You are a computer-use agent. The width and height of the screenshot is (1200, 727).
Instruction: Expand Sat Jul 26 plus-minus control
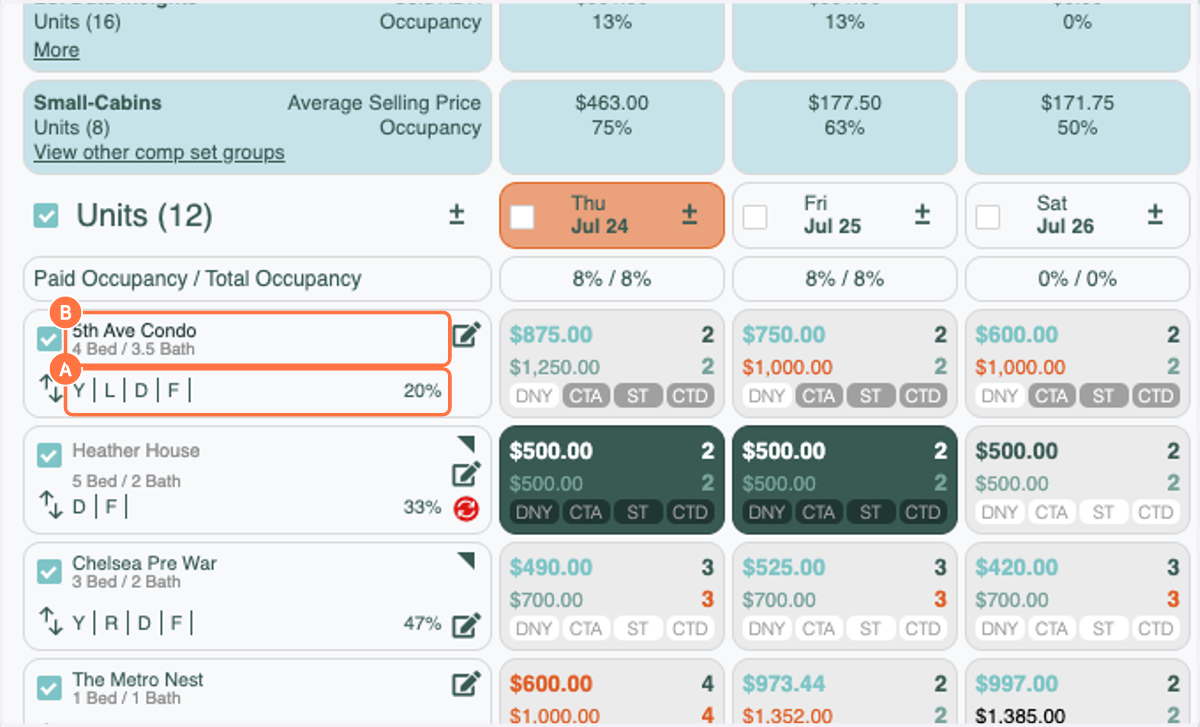click(1155, 215)
